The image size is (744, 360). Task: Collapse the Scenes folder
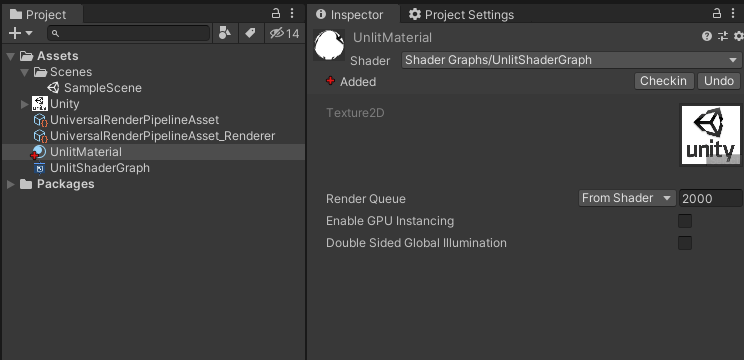click(x=25, y=73)
